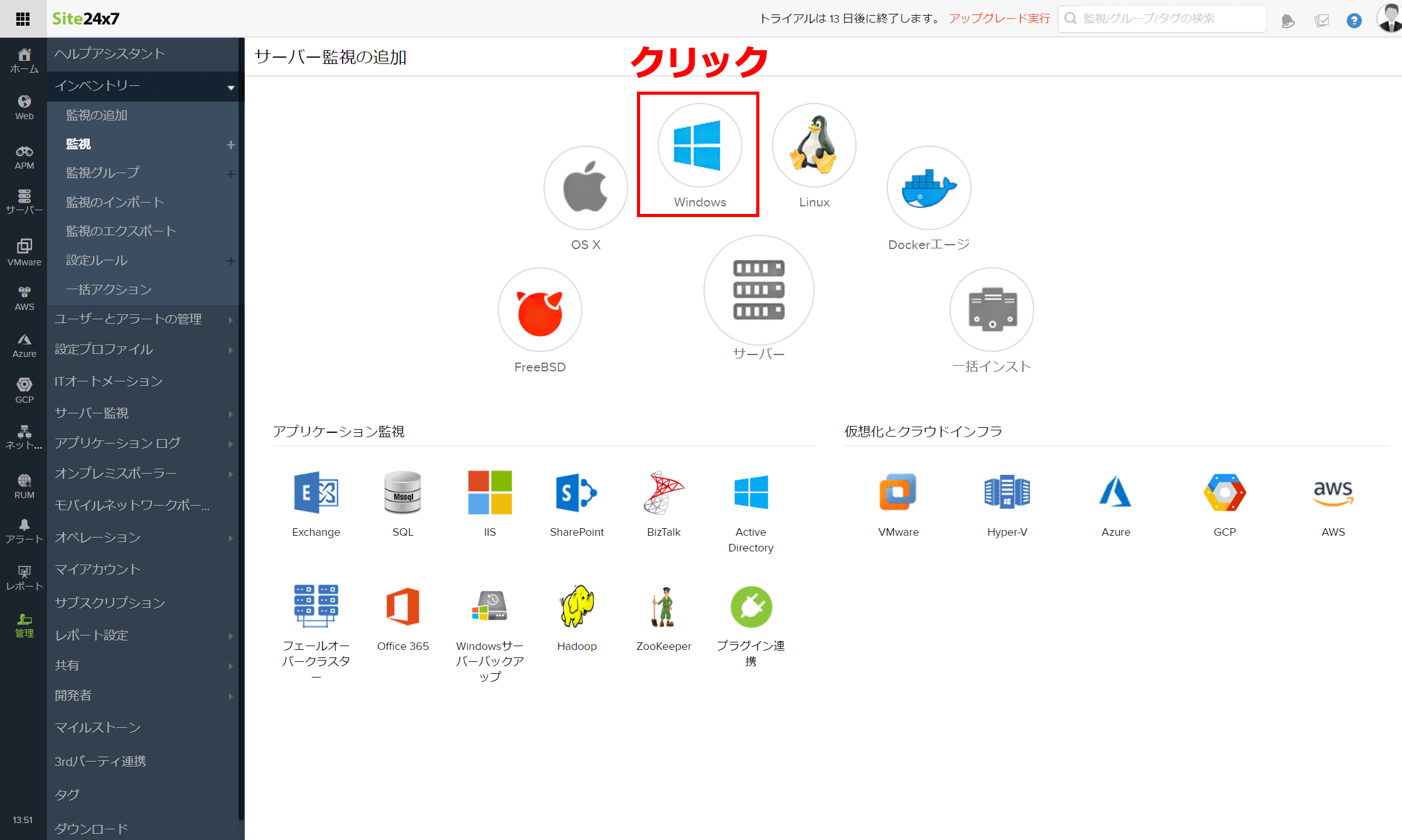Click the central server rack icon
The width and height of the screenshot is (1402, 840).
pyautogui.click(x=759, y=290)
